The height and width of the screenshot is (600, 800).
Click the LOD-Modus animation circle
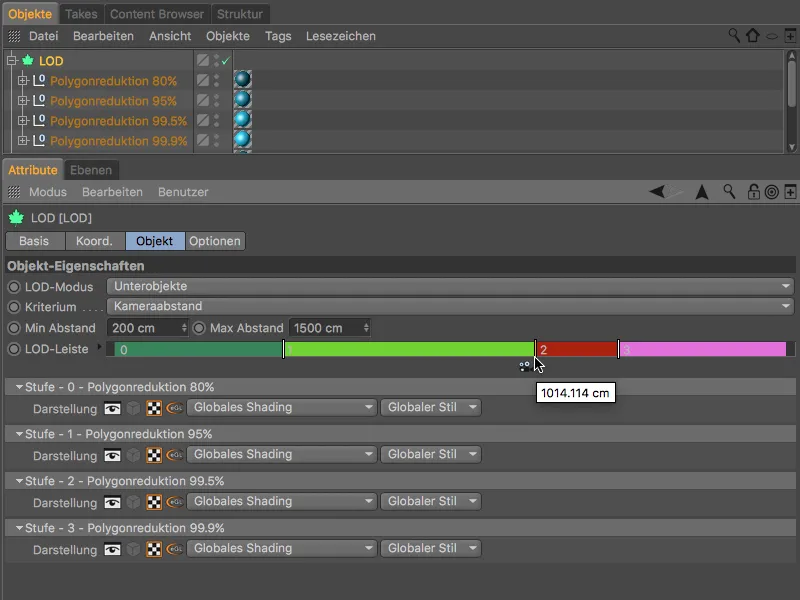coord(14,287)
